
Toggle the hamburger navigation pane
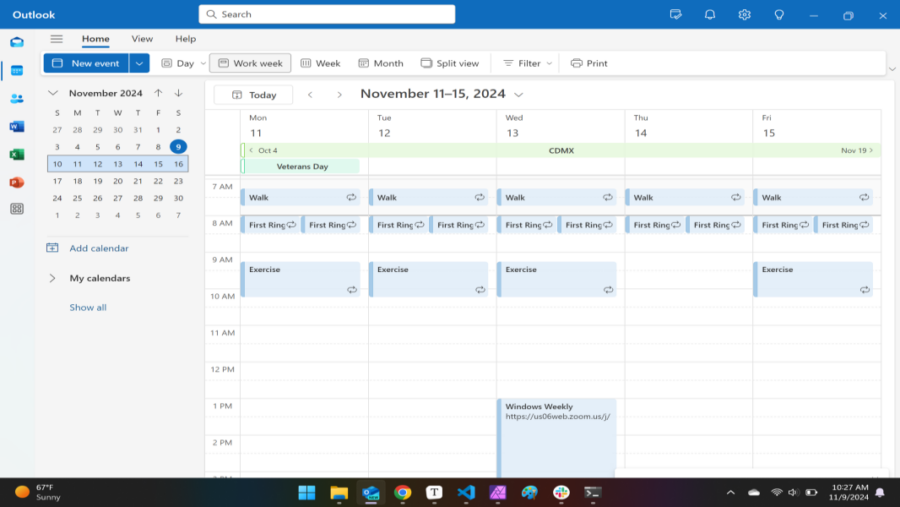(x=56, y=39)
